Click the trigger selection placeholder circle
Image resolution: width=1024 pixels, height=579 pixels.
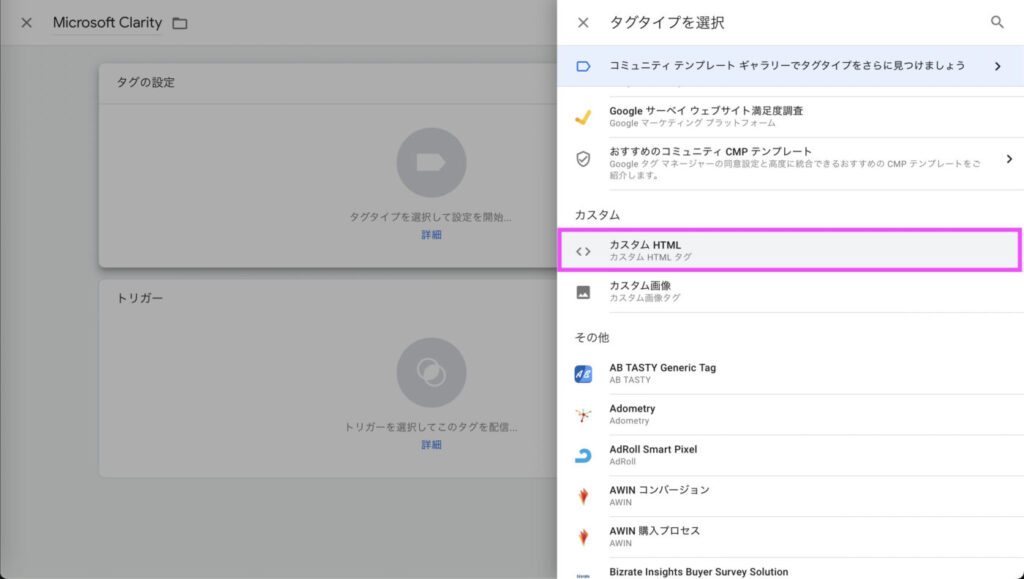pos(431,372)
